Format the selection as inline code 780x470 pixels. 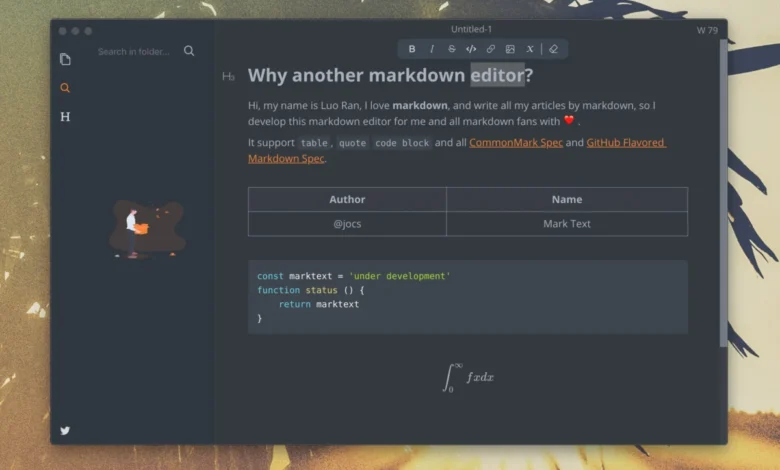pos(471,49)
